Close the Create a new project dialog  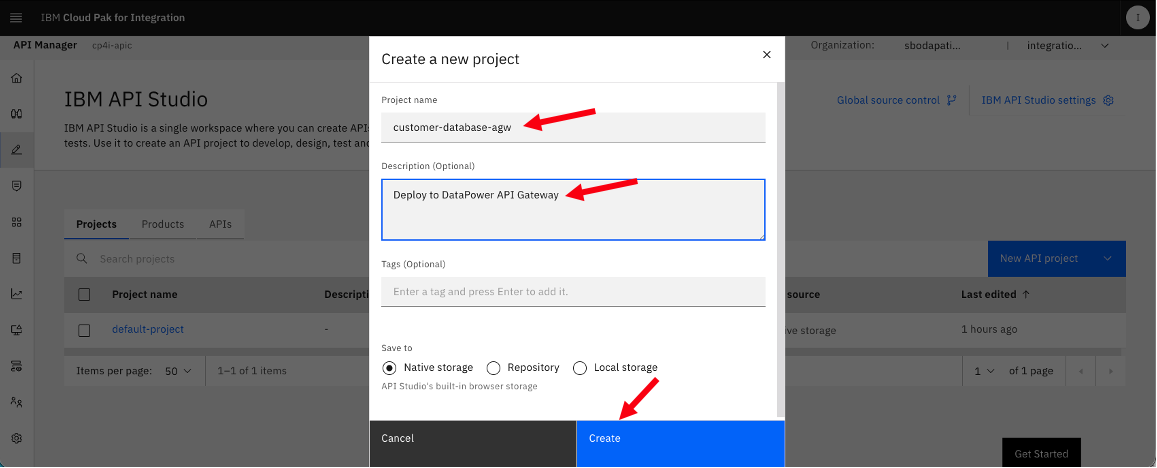coord(767,55)
